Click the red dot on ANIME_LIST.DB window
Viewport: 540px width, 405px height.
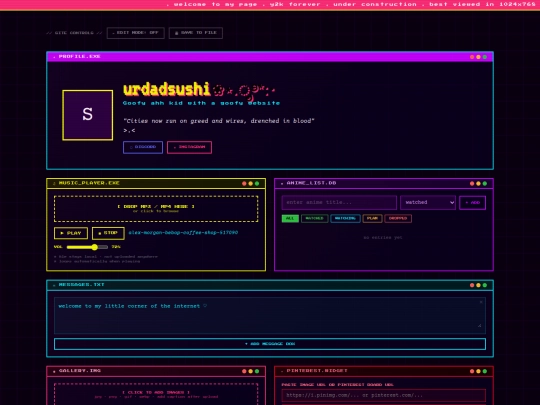pos(472,184)
